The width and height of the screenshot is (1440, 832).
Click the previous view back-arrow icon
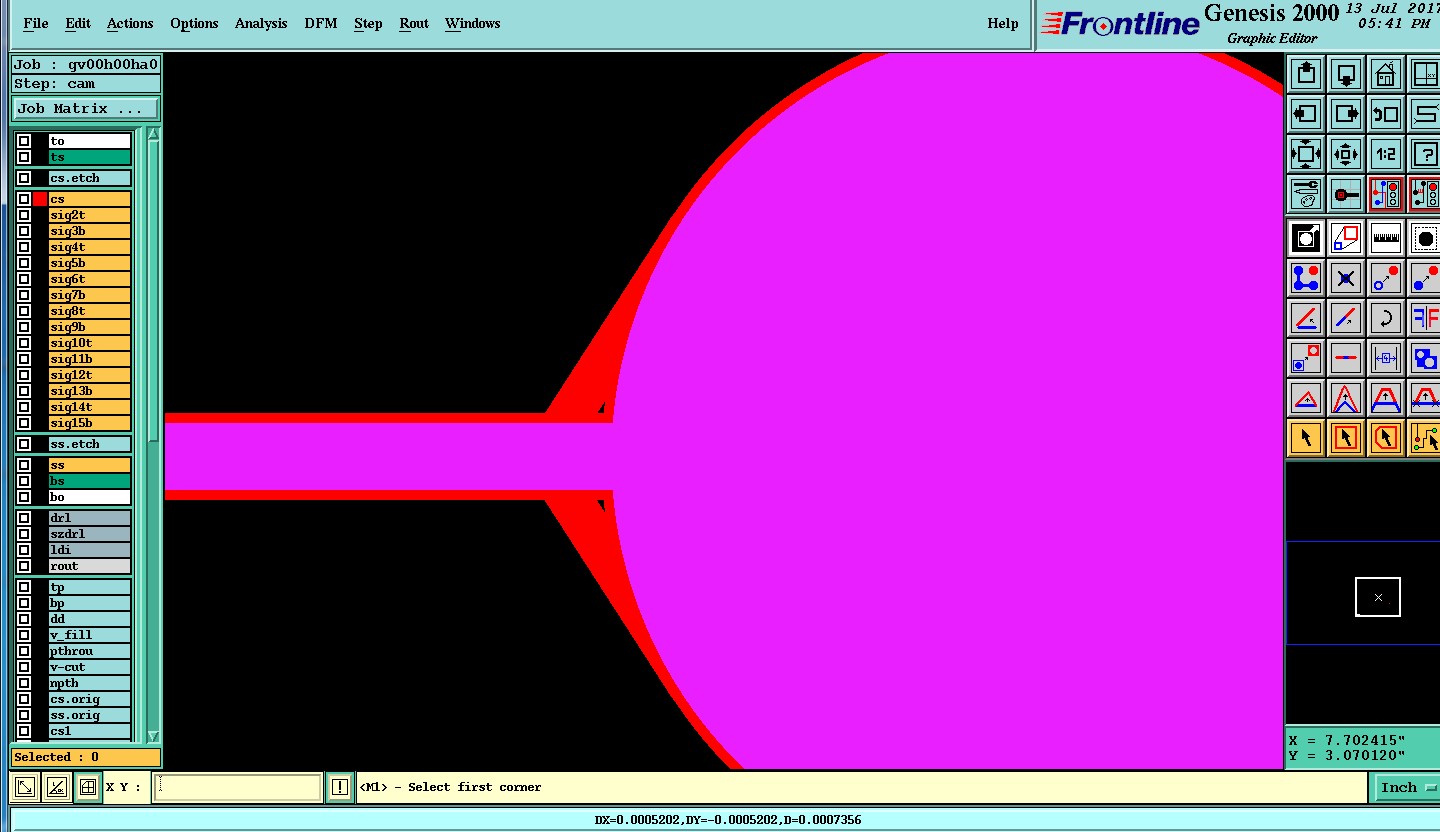[1385, 114]
